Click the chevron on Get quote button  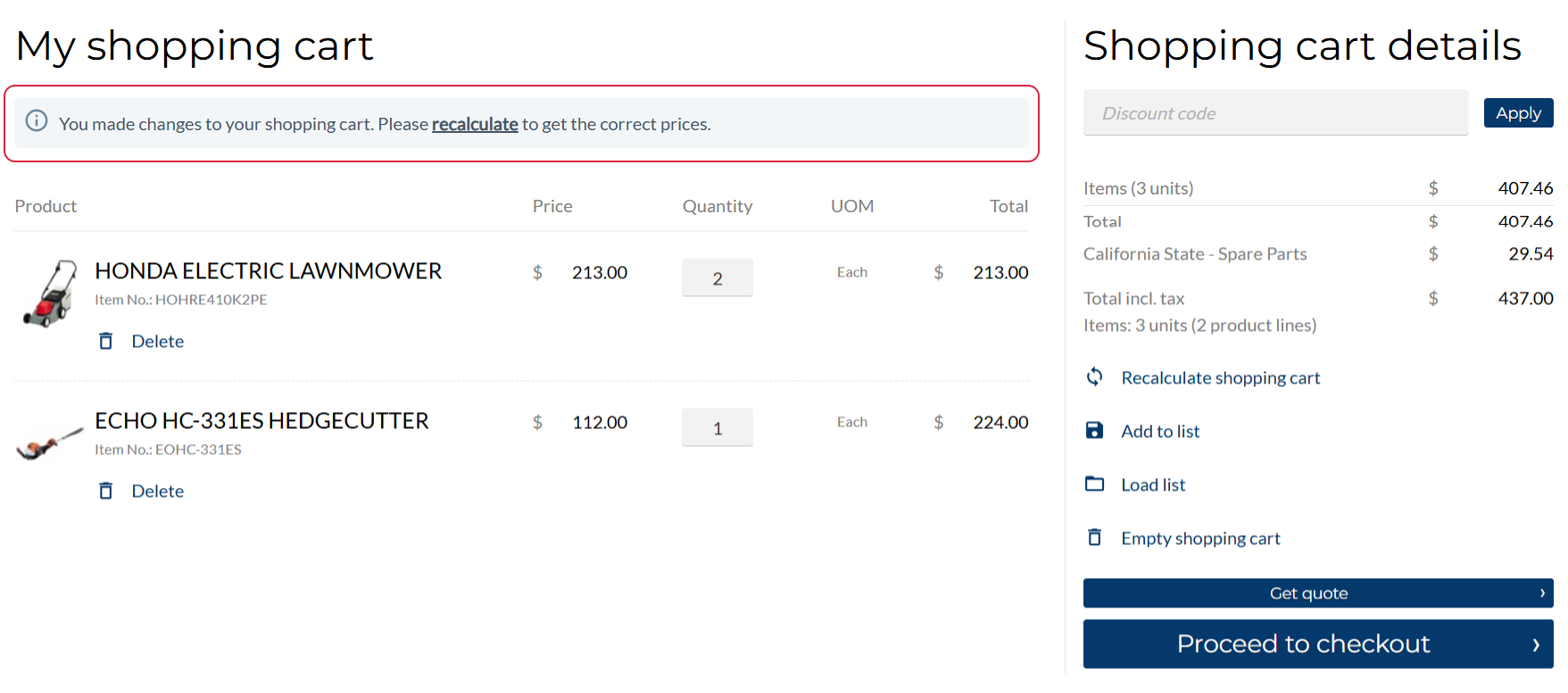click(x=1542, y=593)
